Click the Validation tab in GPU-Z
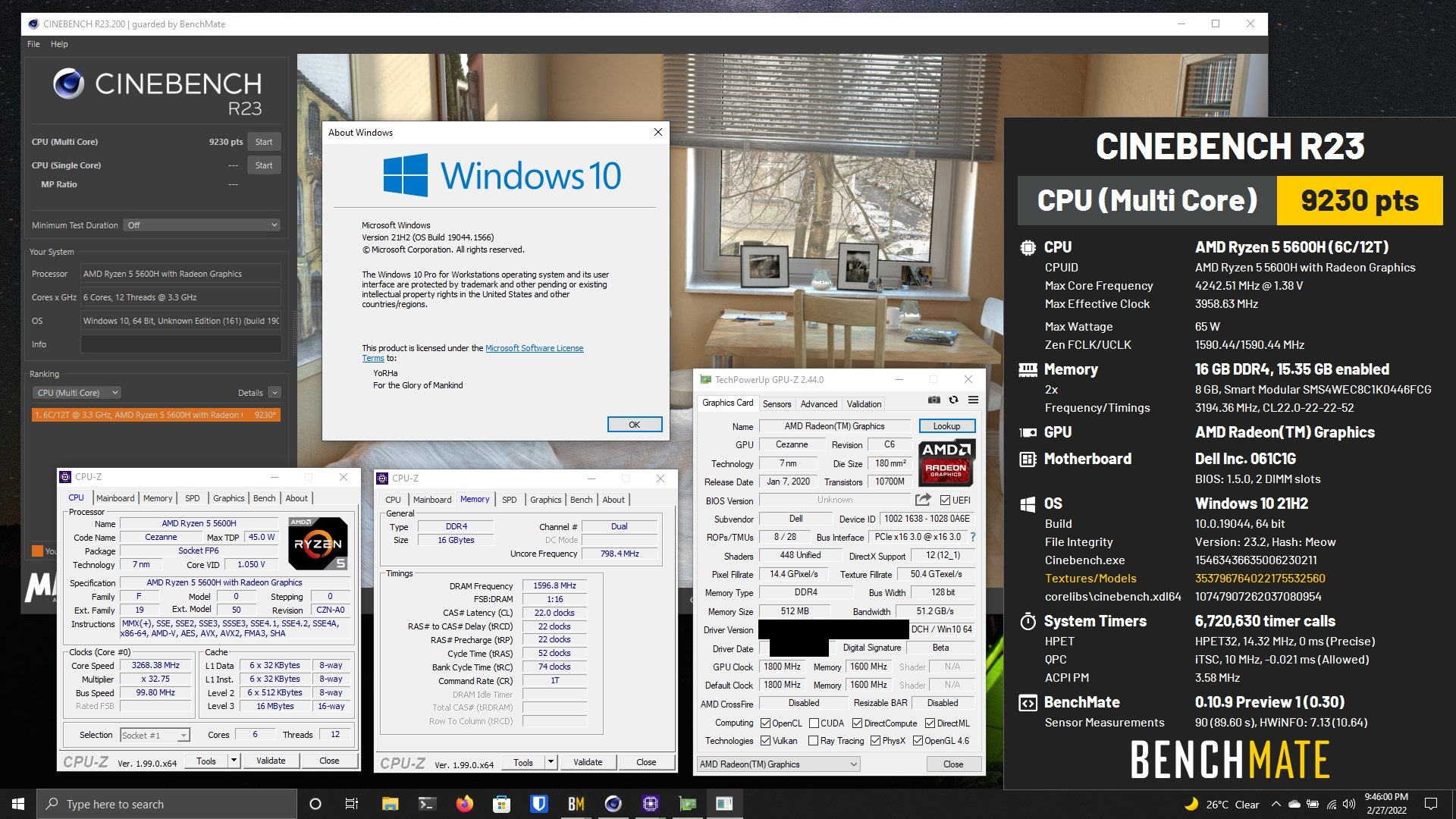The image size is (1456, 819). [x=864, y=404]
